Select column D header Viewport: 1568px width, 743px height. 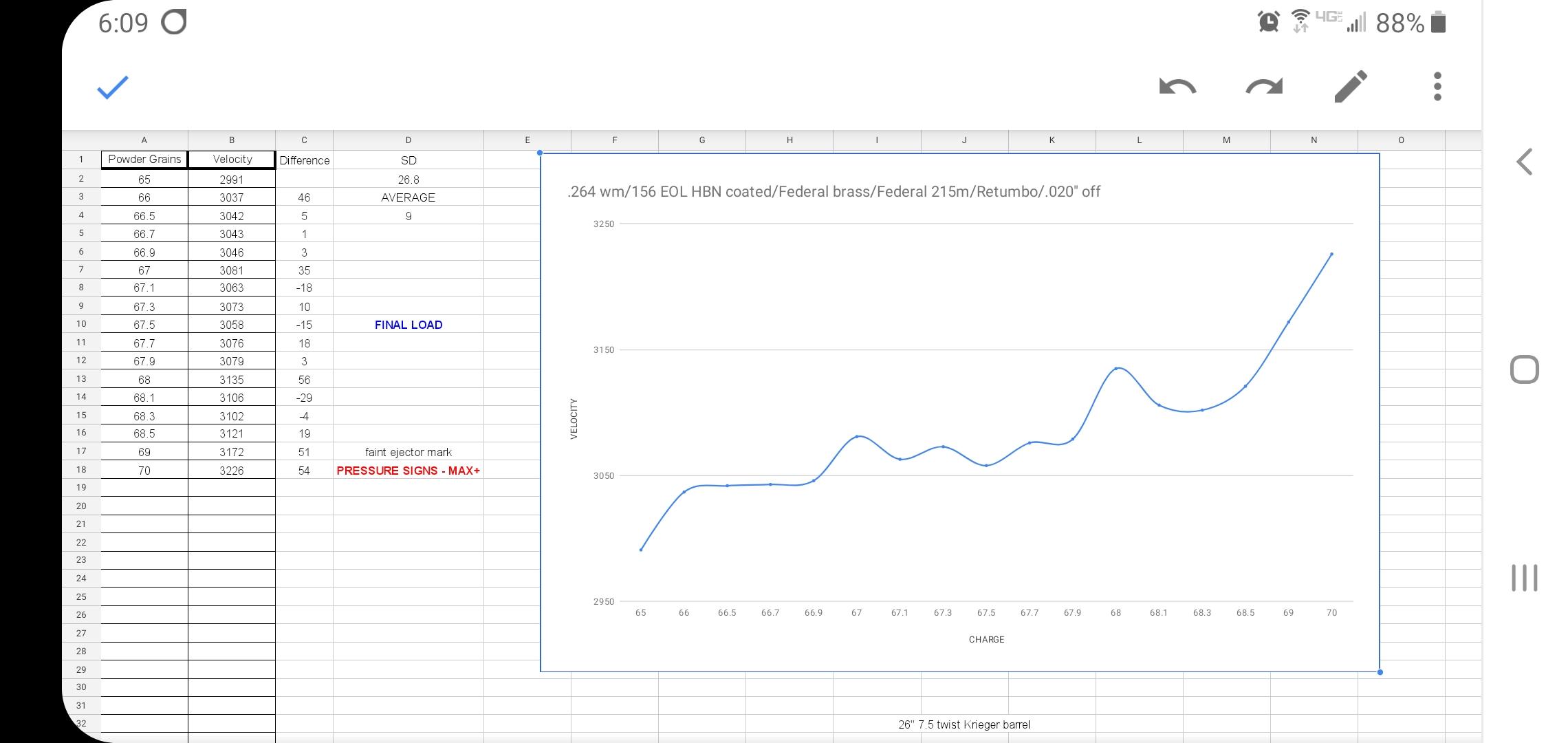(x=409, y=140)
